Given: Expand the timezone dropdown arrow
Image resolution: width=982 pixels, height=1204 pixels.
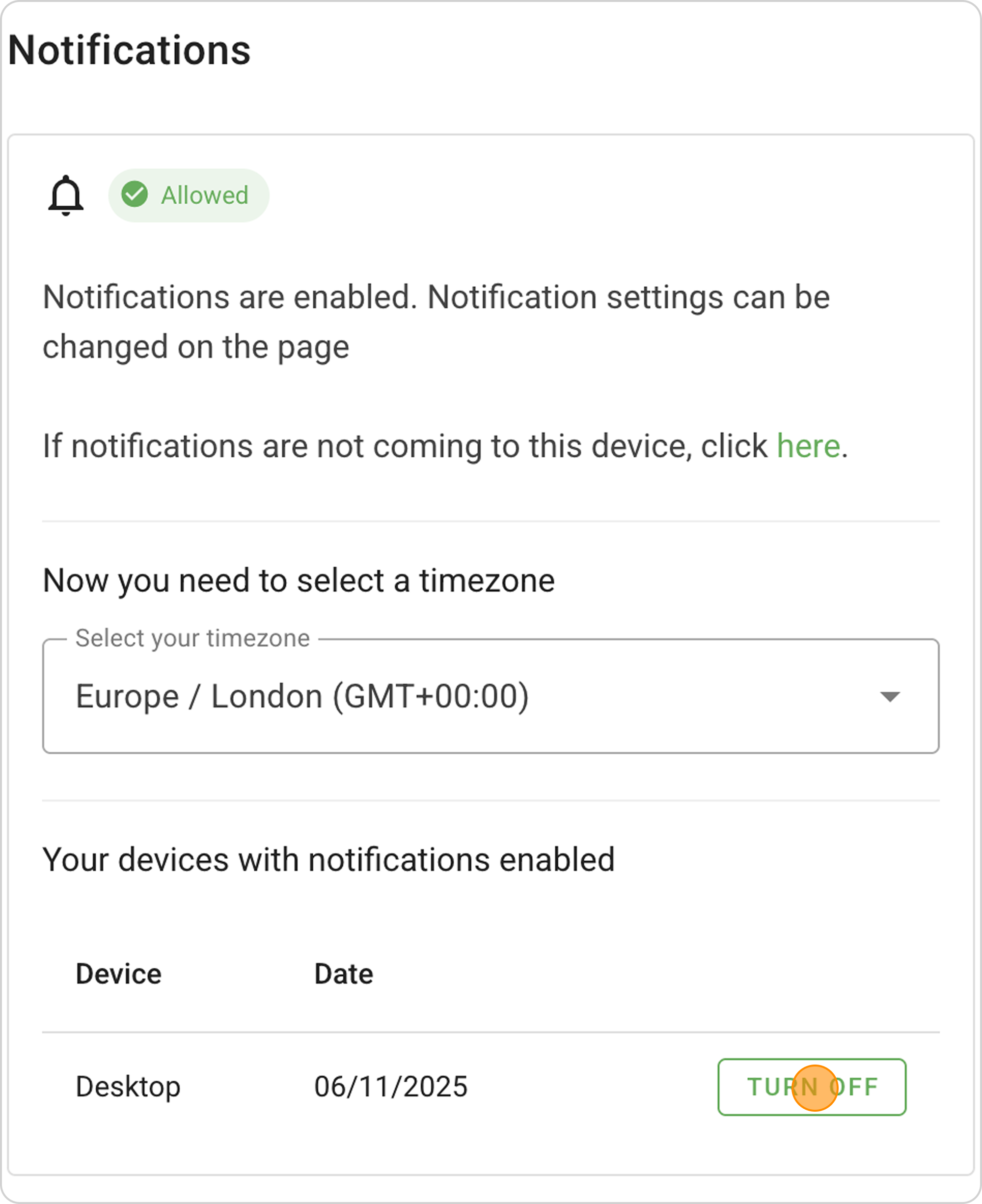Looking at the screenshot, I should coord(889,696).
